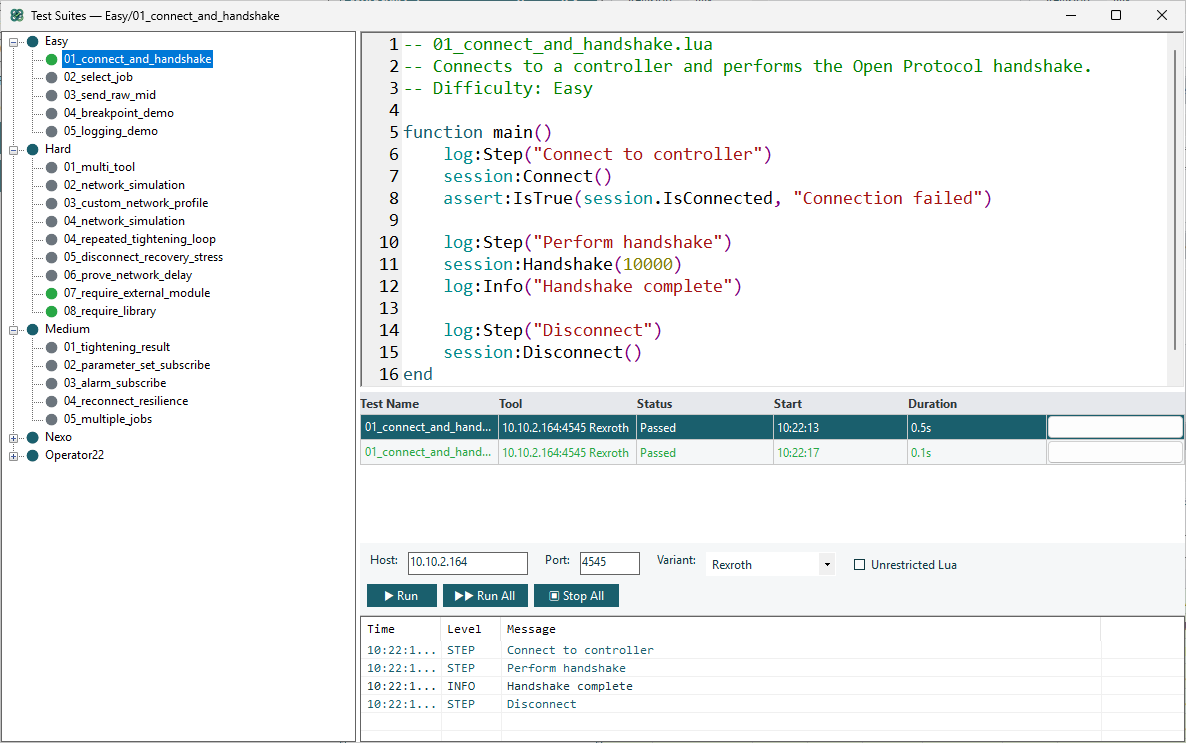Click code line 11 session:Handshake(10000)
The height and width of the screenshot is (743, 1186).
tap(562, 264)
